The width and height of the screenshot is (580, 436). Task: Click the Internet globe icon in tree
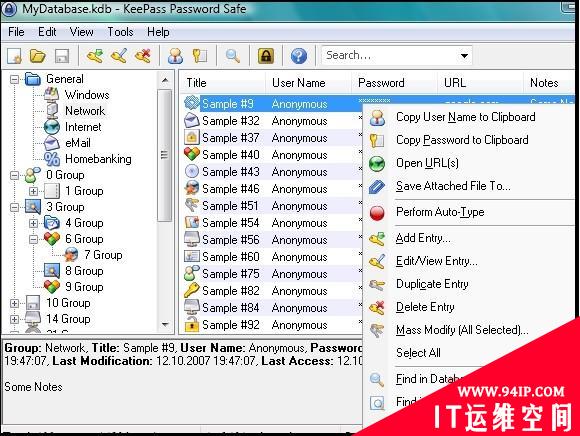click(x=52, y=127)
